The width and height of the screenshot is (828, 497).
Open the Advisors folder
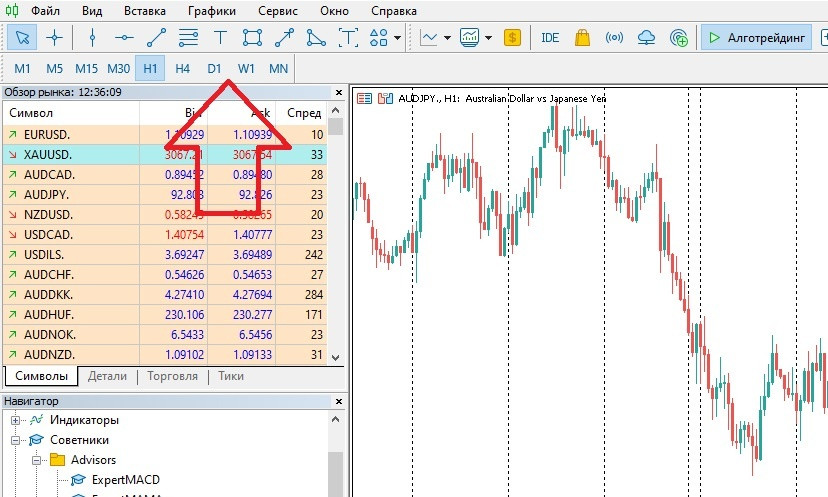[x=93, y=460]
